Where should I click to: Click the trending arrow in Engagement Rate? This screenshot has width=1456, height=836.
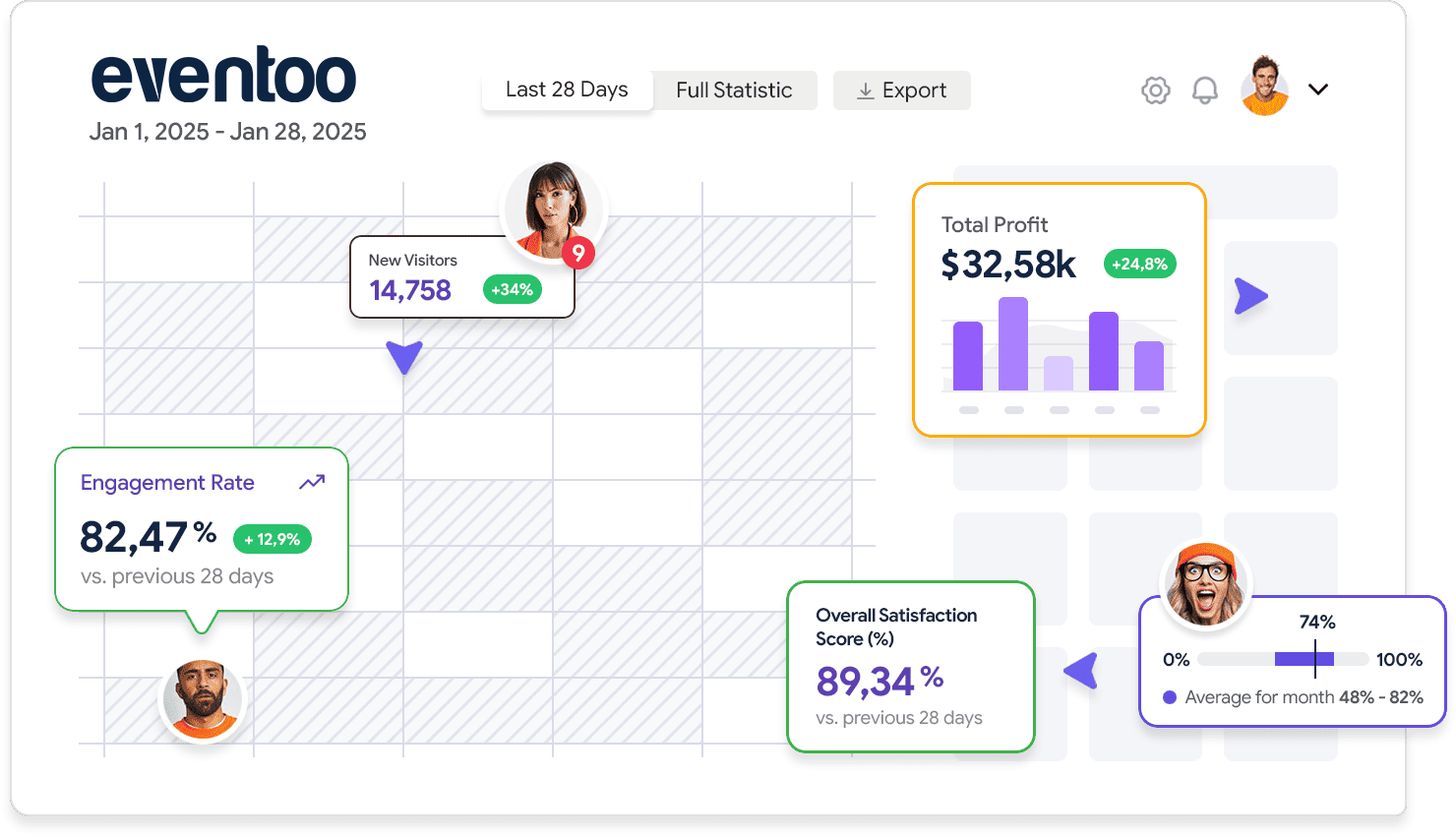click(x=312, y=482)
